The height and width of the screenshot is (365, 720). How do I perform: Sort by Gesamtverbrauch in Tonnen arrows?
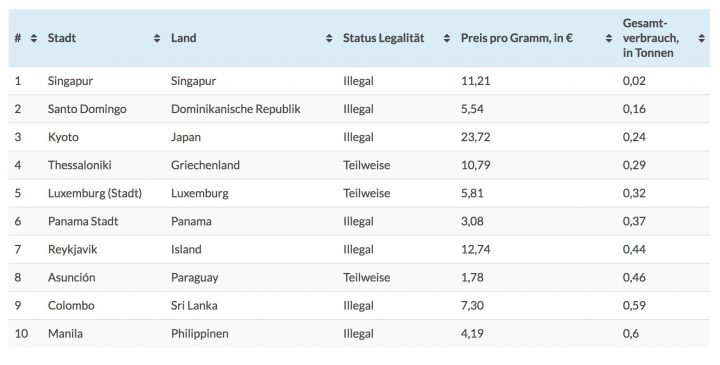click(702, 38)
